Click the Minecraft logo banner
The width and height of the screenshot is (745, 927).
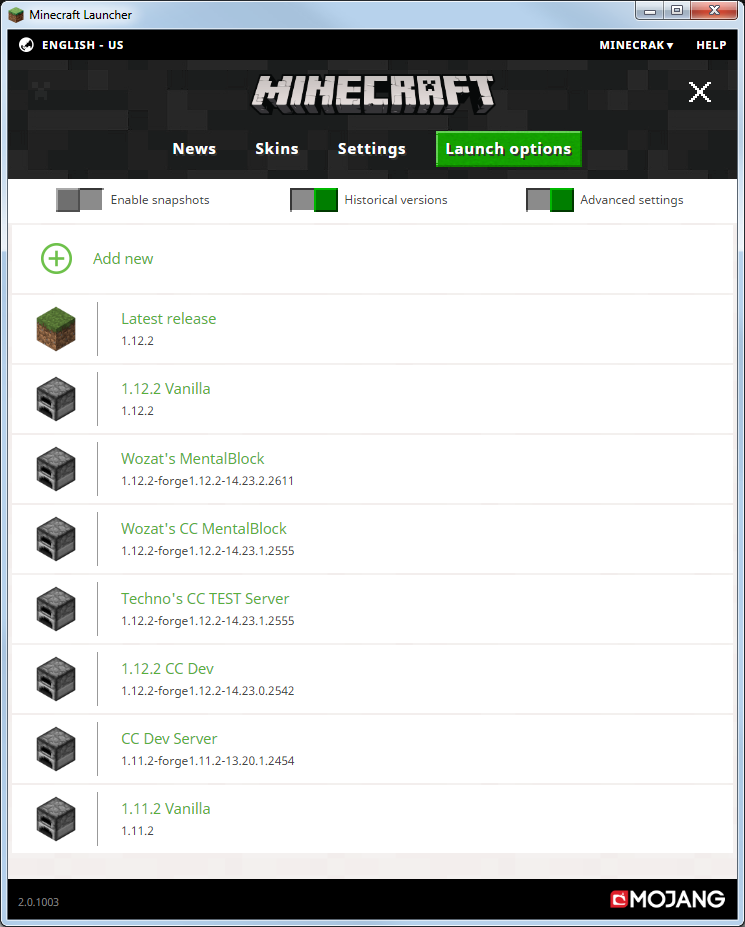(372, 95)
